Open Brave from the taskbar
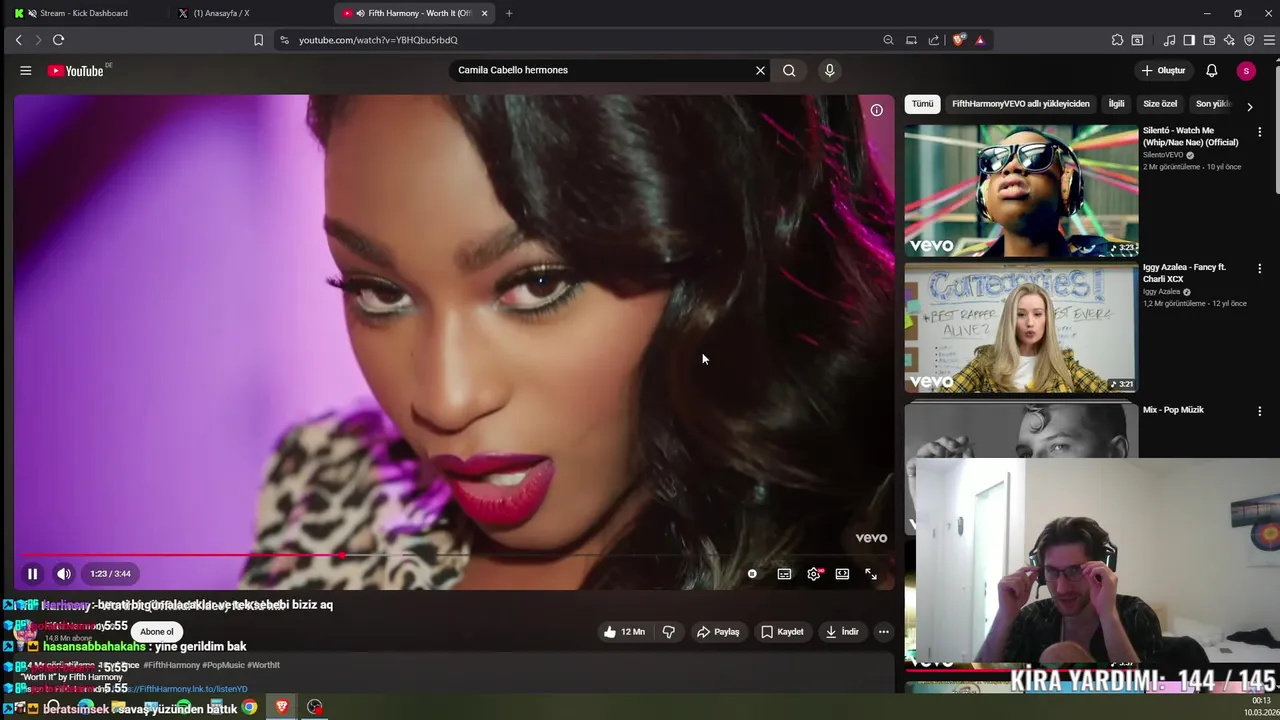Screen dimensions: 1280x720 click(x=281, y=707)
